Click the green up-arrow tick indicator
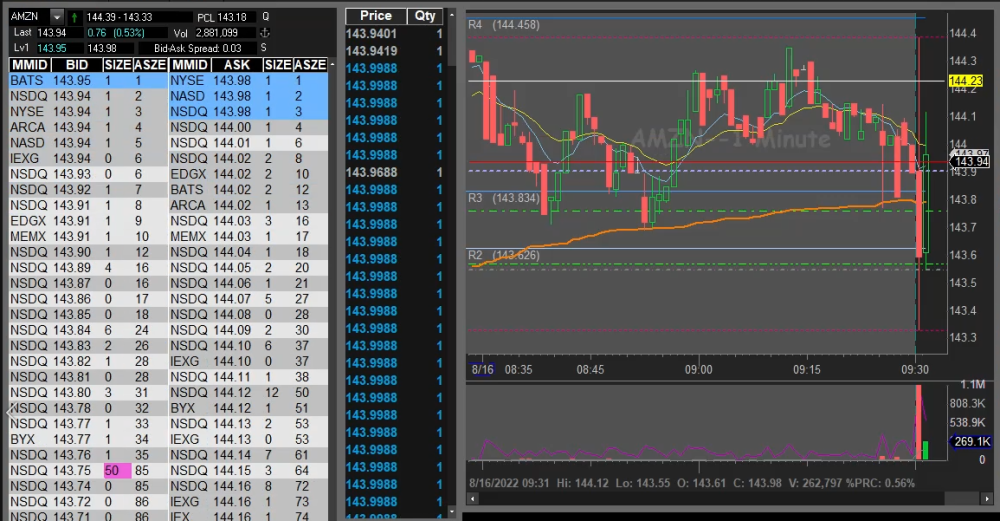1000x521 pixels. (x=76, y=17)
